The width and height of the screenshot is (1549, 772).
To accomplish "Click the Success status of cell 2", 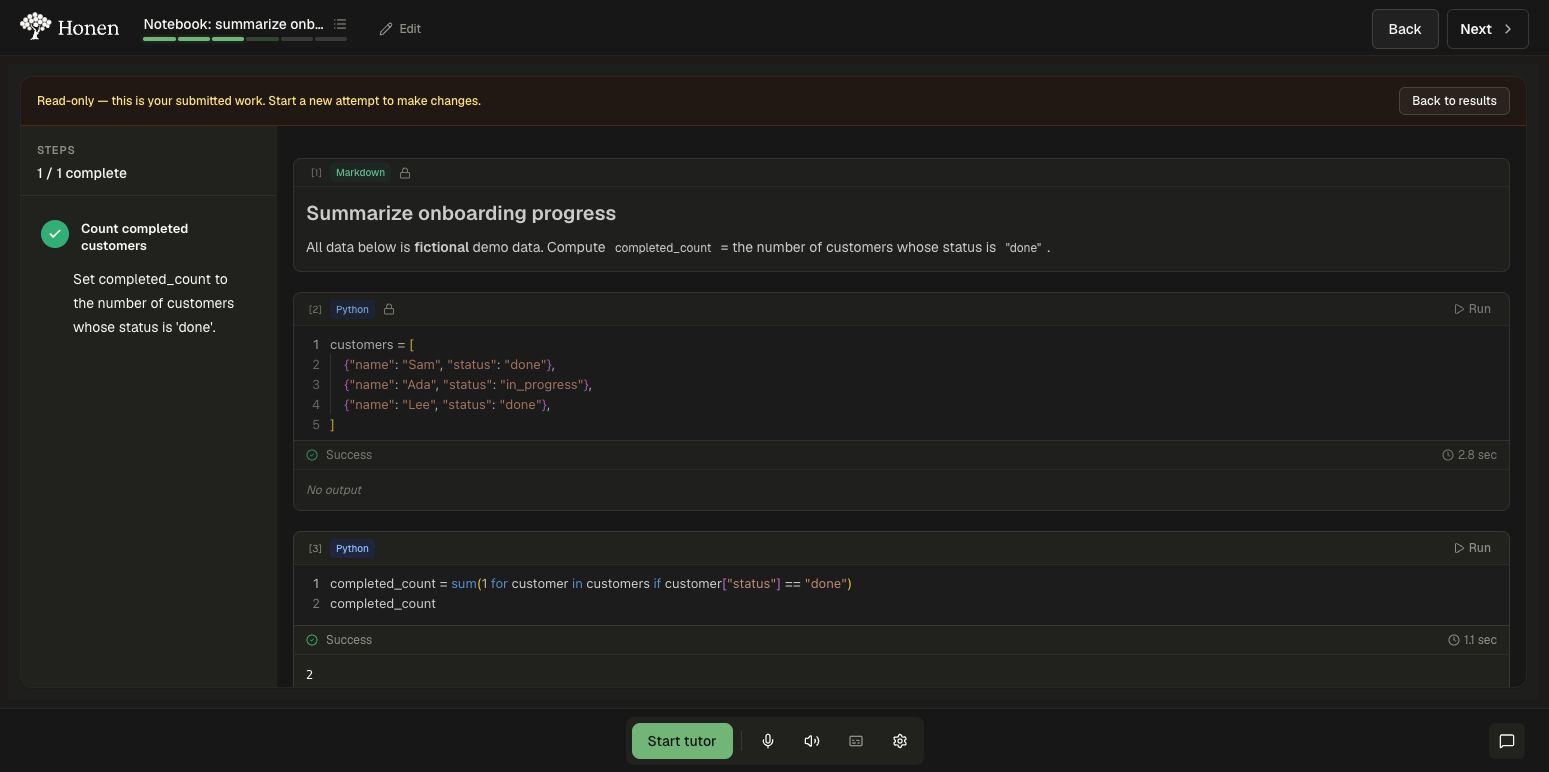I will (339, 455).
